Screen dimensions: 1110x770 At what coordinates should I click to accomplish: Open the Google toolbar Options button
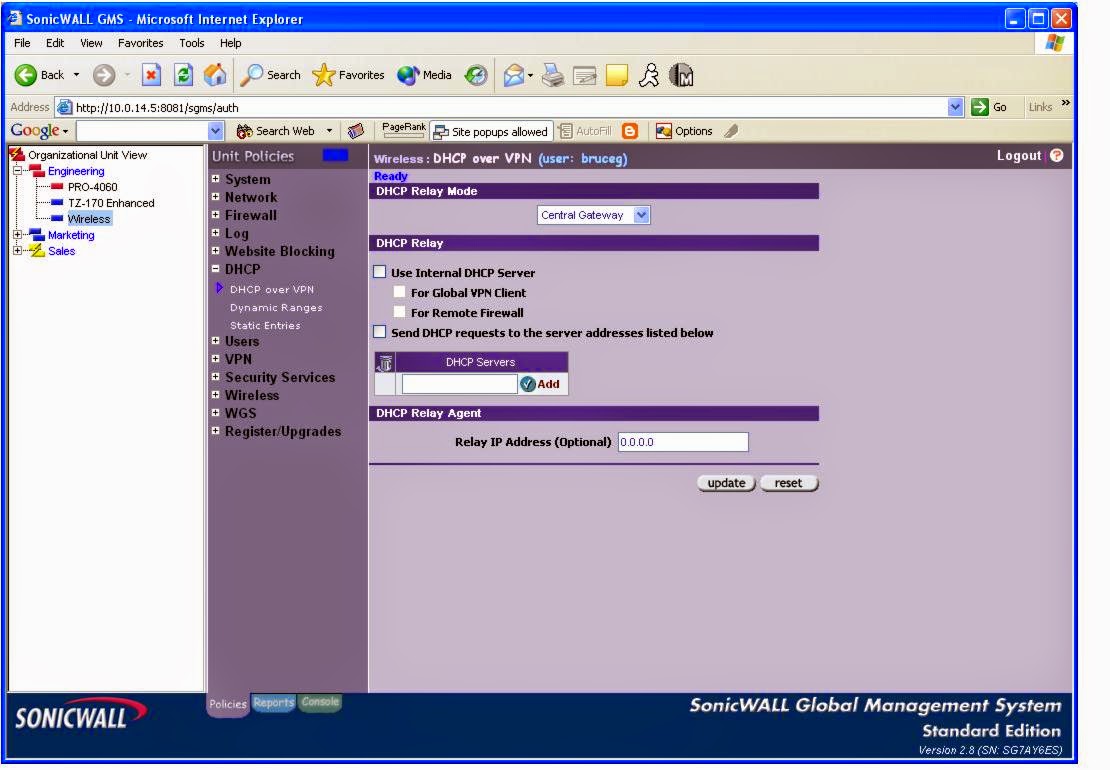[685, 131]
